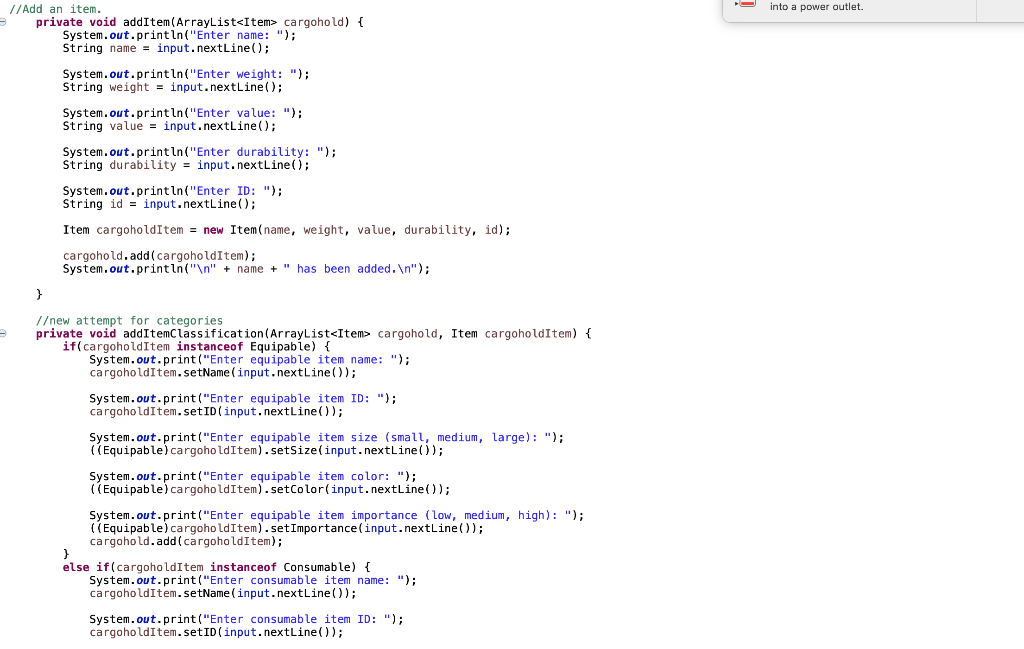
Task: Click the 'setImportance(input.nextLine())' line
Action: coord(287,529)
